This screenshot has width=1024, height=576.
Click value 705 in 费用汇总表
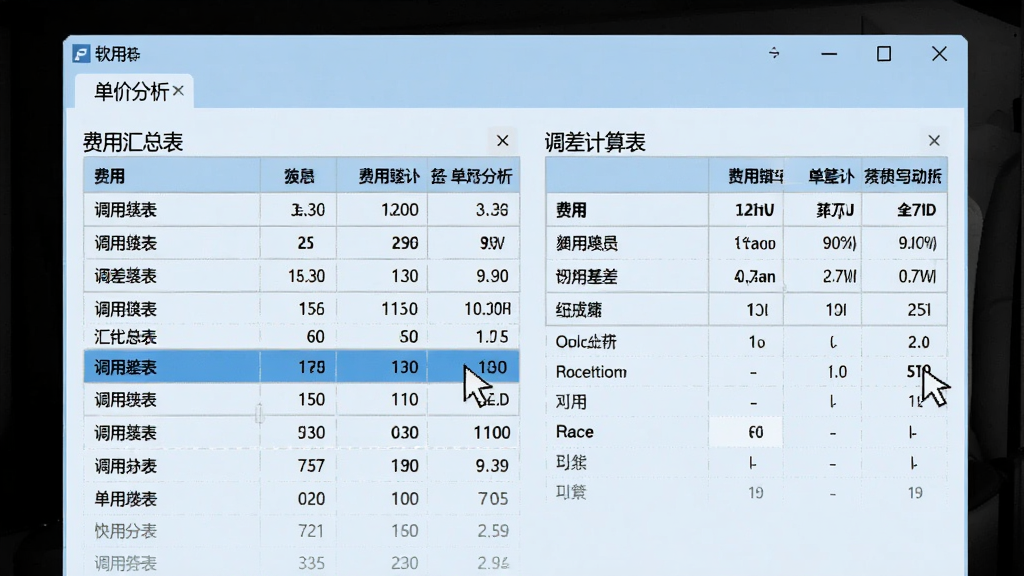[492, 498]
